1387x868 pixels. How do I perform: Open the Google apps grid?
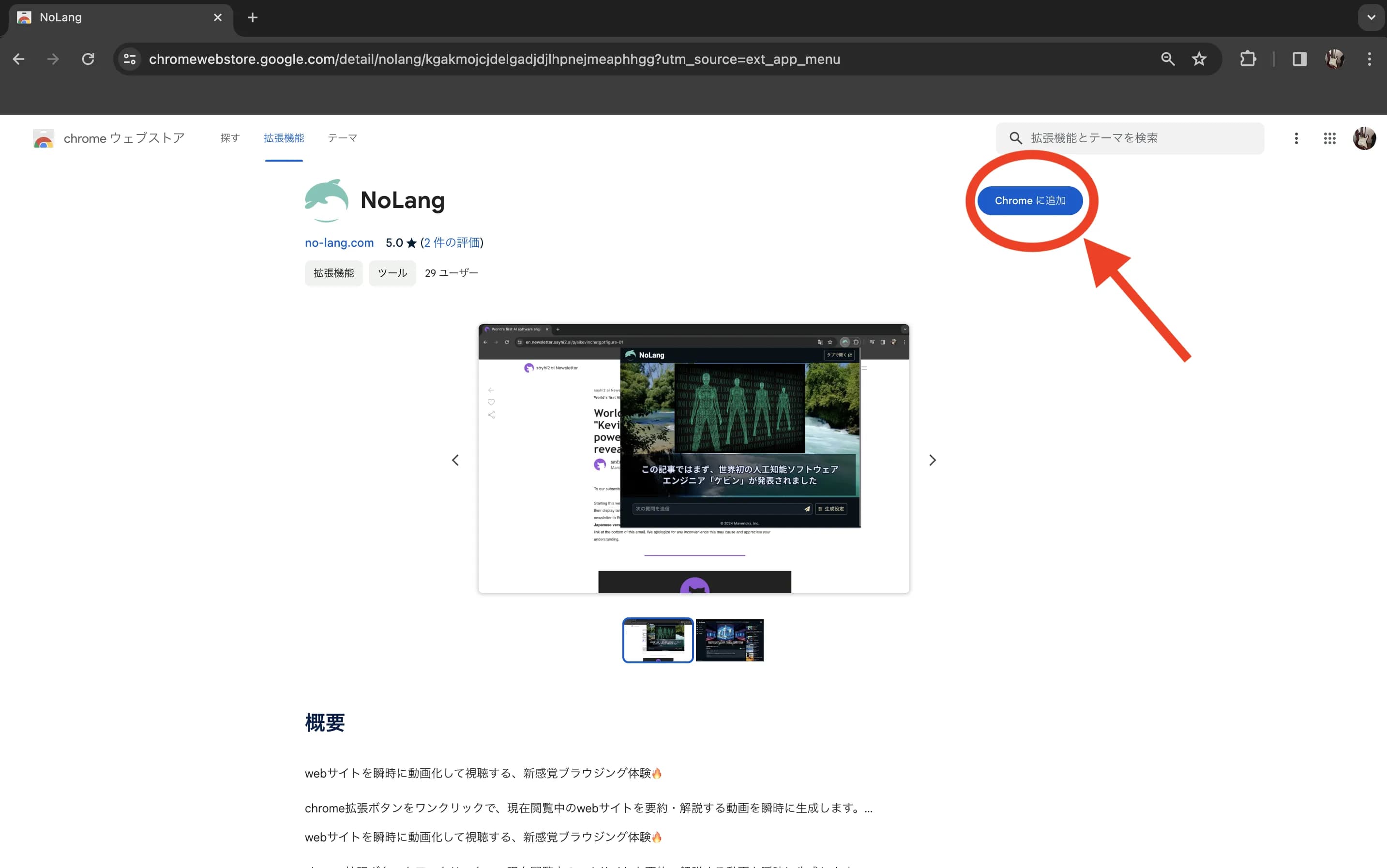pos(1329,138)
